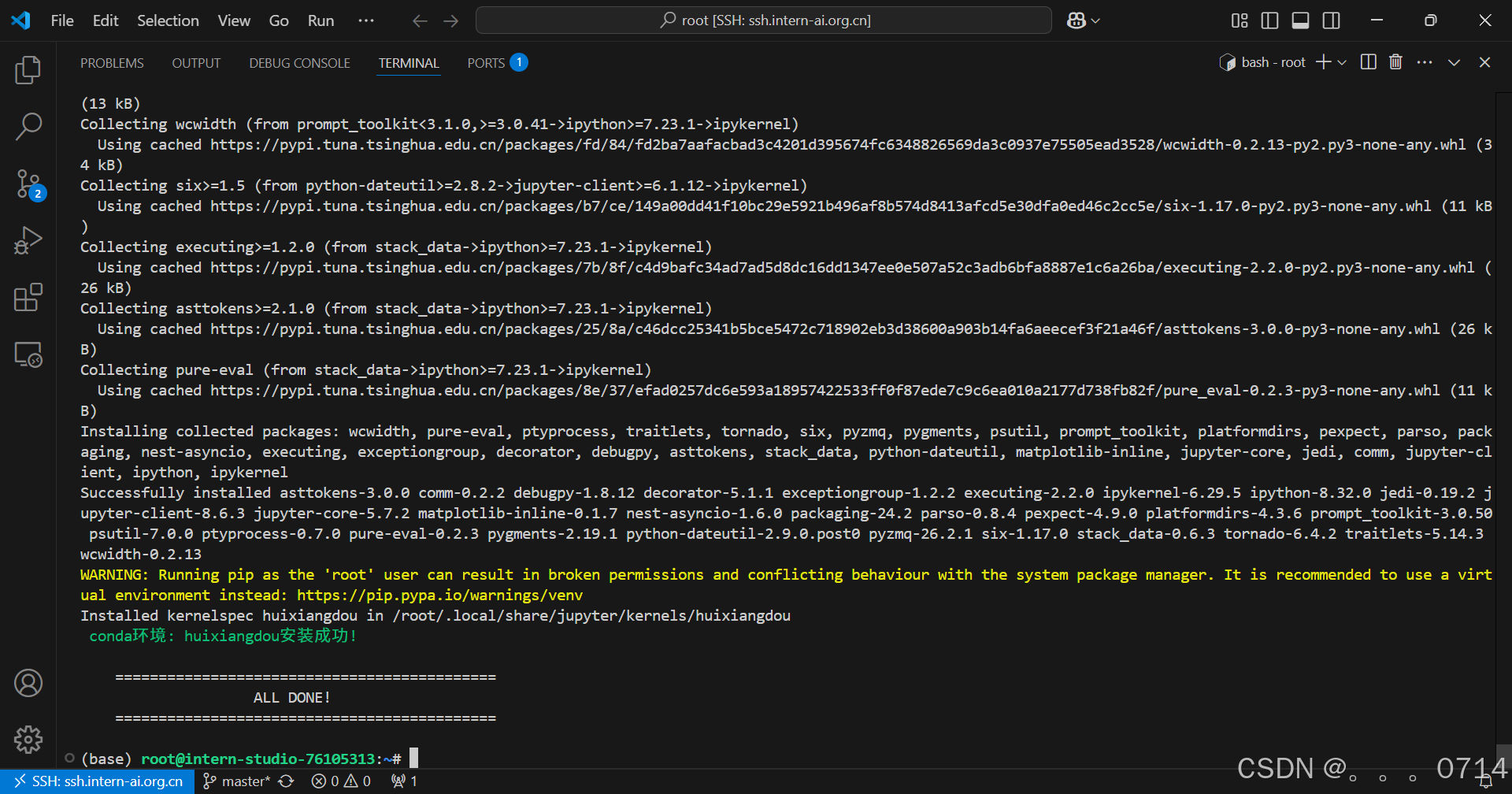The height and width of the screenshot is (794, 1512).
Task: Open Customize Layout button
Action: (x=1240, y=20)
